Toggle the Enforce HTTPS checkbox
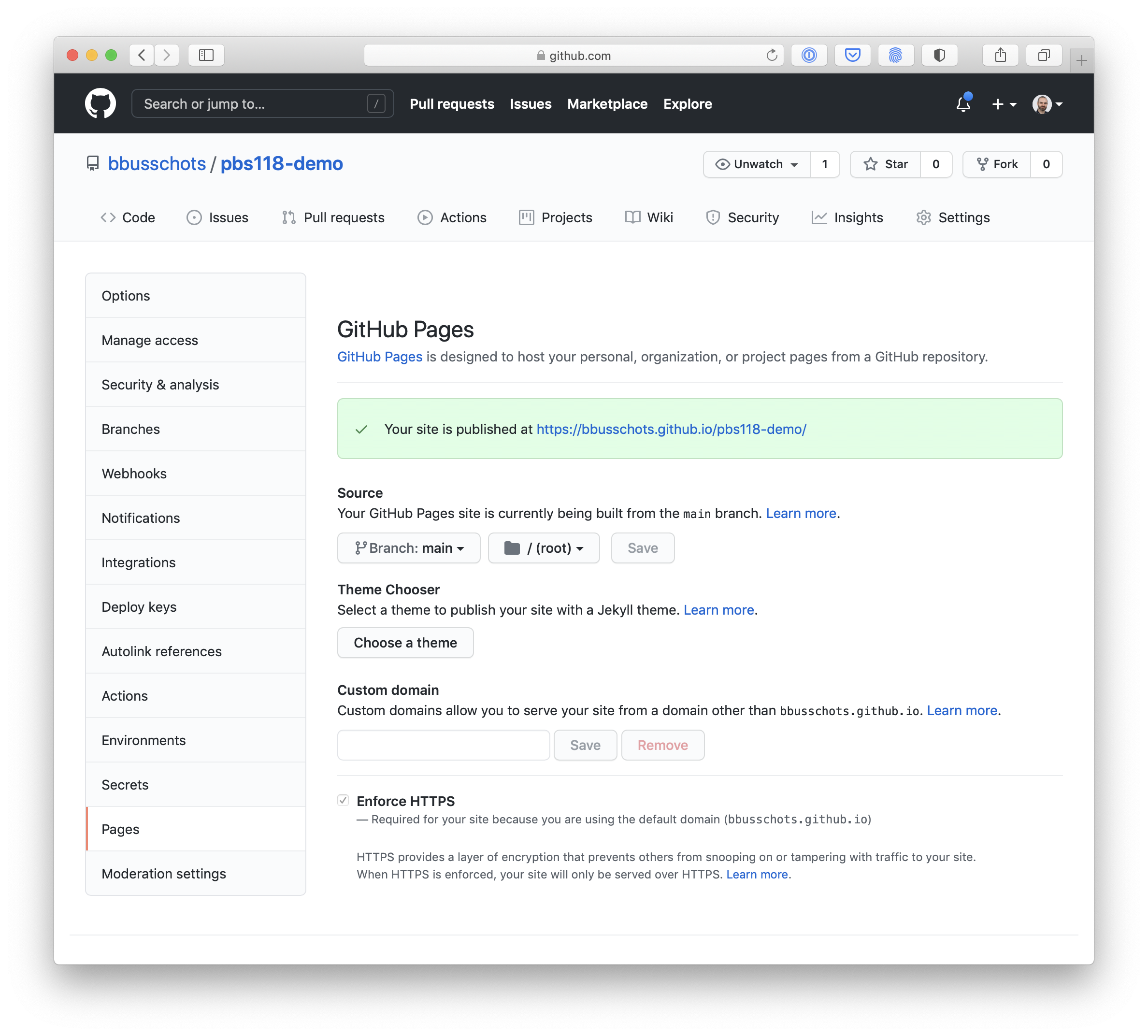Viewport: 1148px width, 1036px height. (343, 800)
